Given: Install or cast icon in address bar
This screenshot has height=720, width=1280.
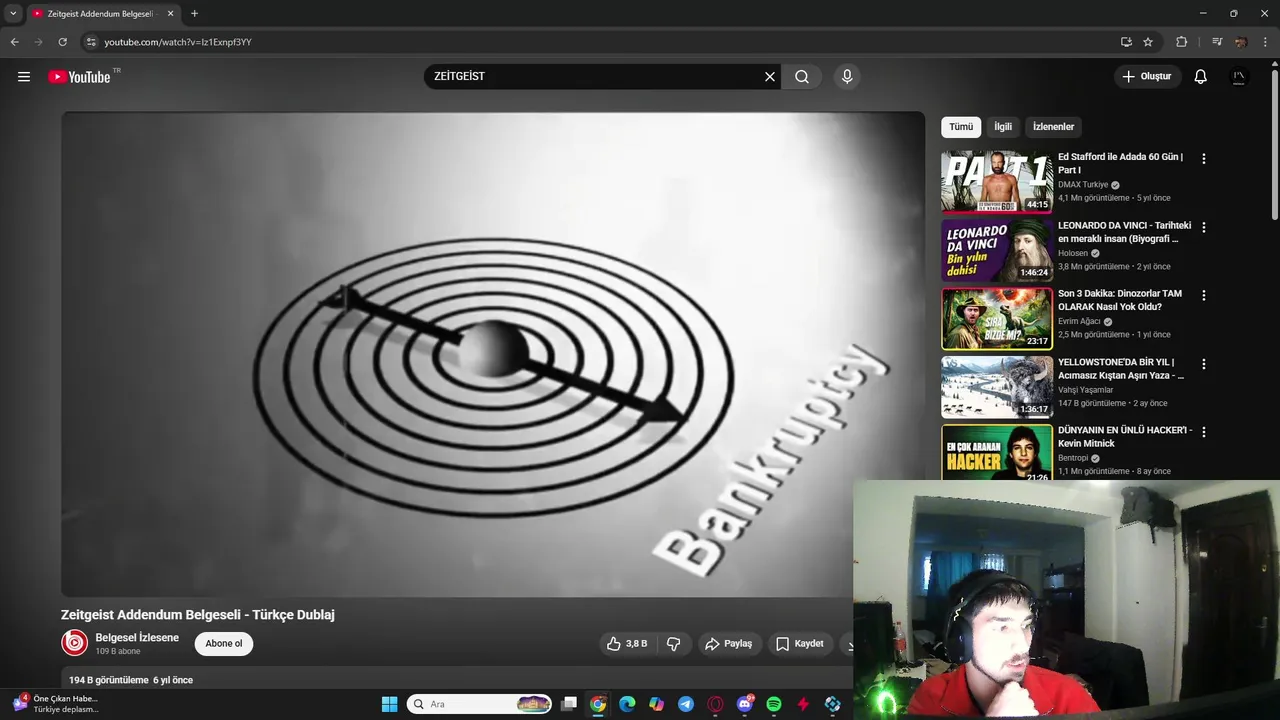Looking at the screenshot, I should click(1126, 42).
